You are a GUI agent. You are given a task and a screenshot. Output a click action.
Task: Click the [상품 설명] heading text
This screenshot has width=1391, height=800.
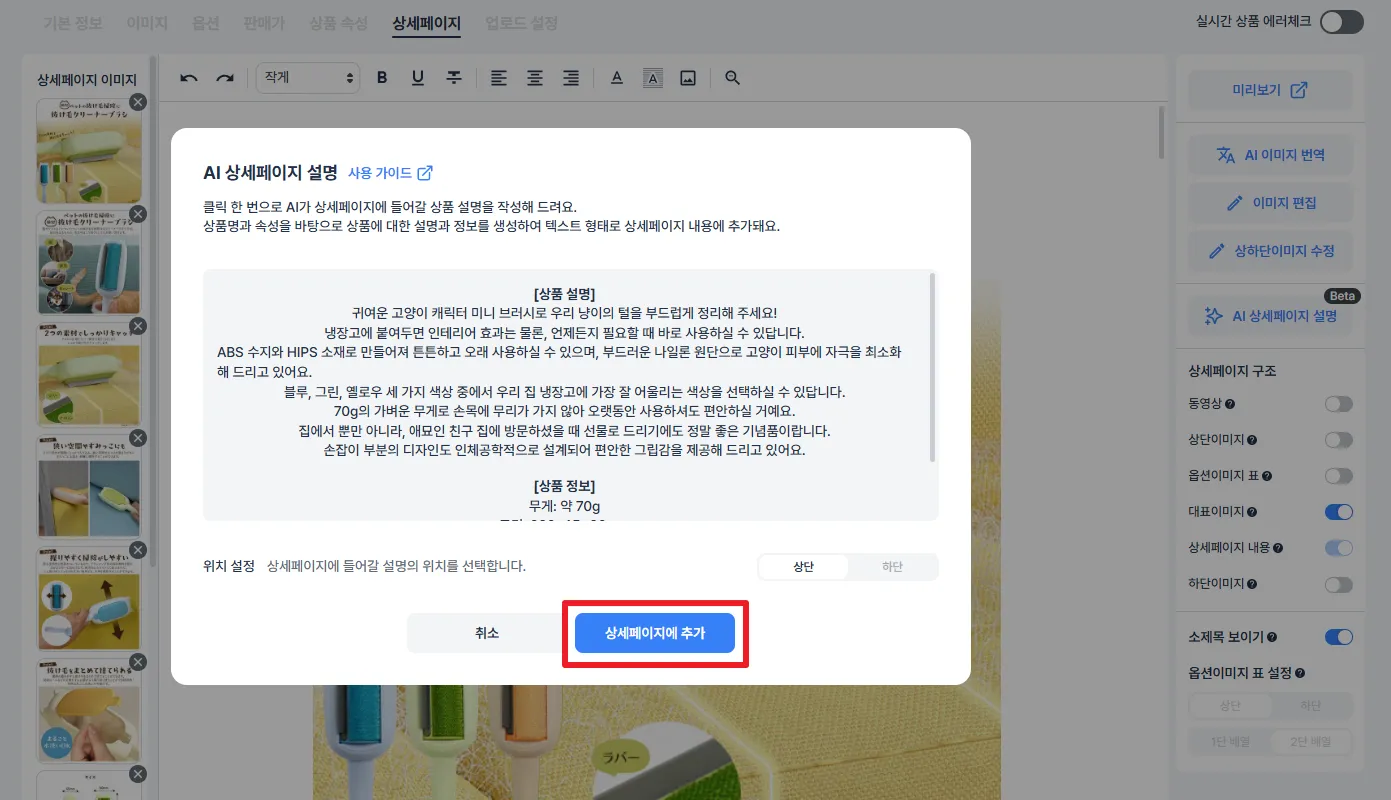(565, 294)
